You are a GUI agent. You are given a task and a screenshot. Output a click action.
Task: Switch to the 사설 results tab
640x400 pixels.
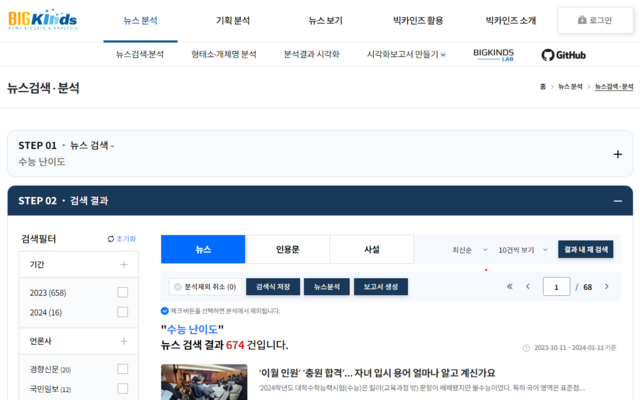point(371,249)
